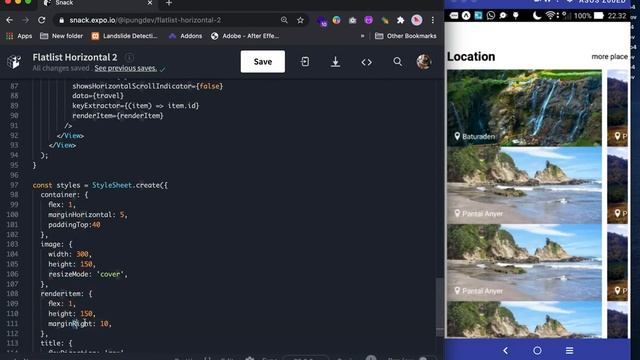Bookmark this page with the star icon
The image size is (640, 360).
(x=300, y=20)
